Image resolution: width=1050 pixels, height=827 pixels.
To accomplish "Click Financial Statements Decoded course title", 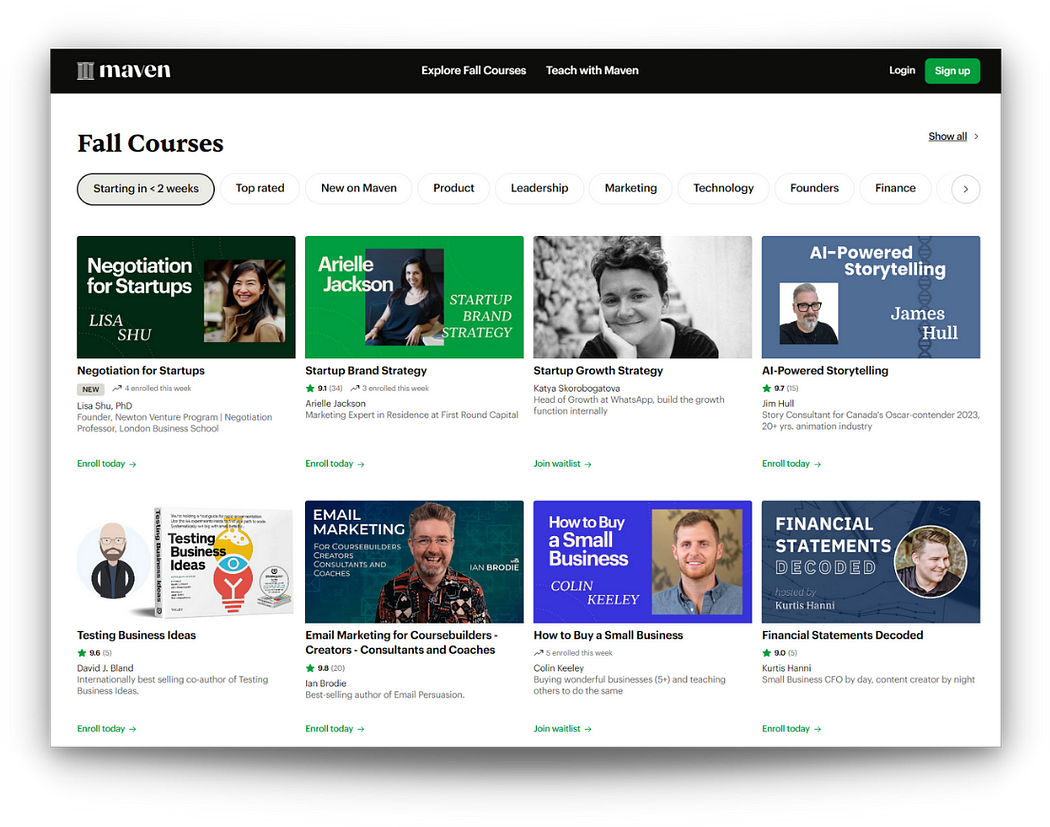I will point(842,635).
